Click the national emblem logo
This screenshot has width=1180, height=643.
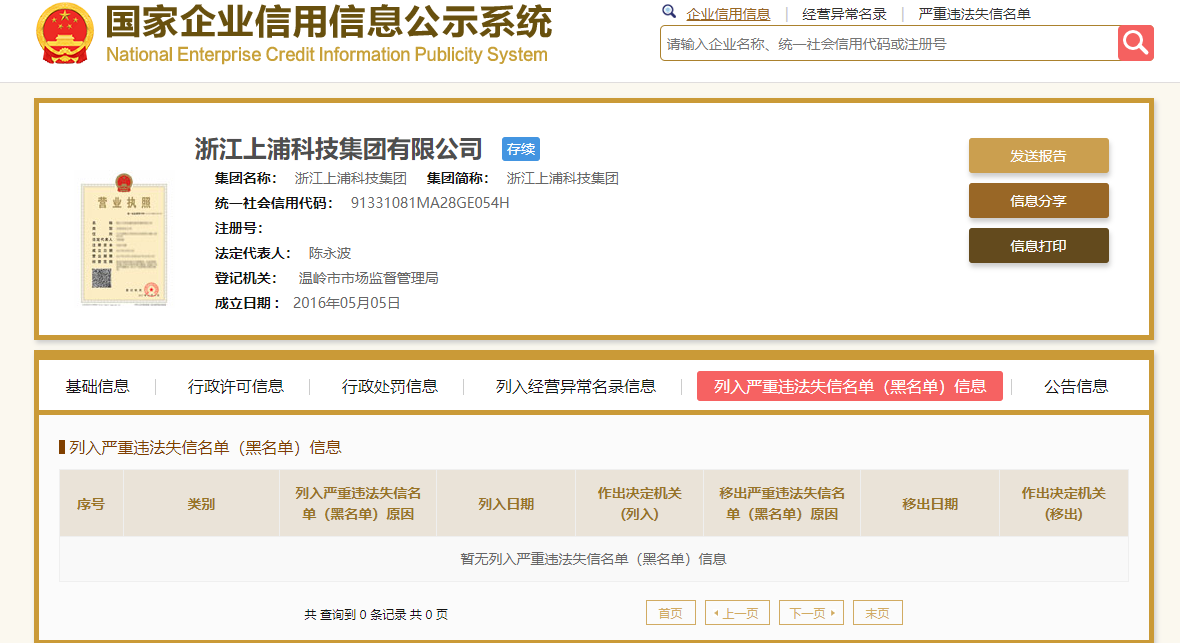pos(65,34)
